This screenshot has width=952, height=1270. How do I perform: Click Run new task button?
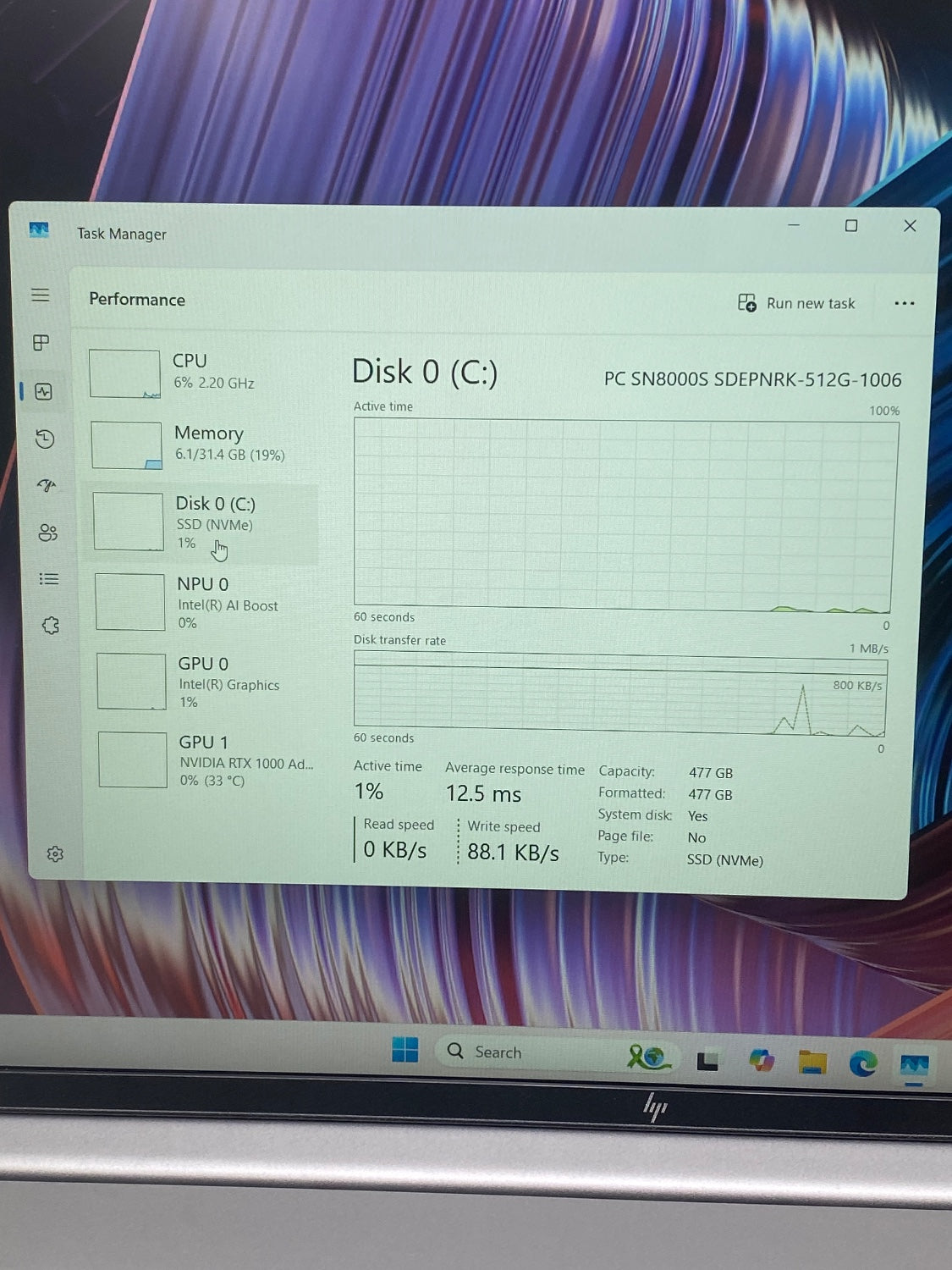[x=796, y=303]
